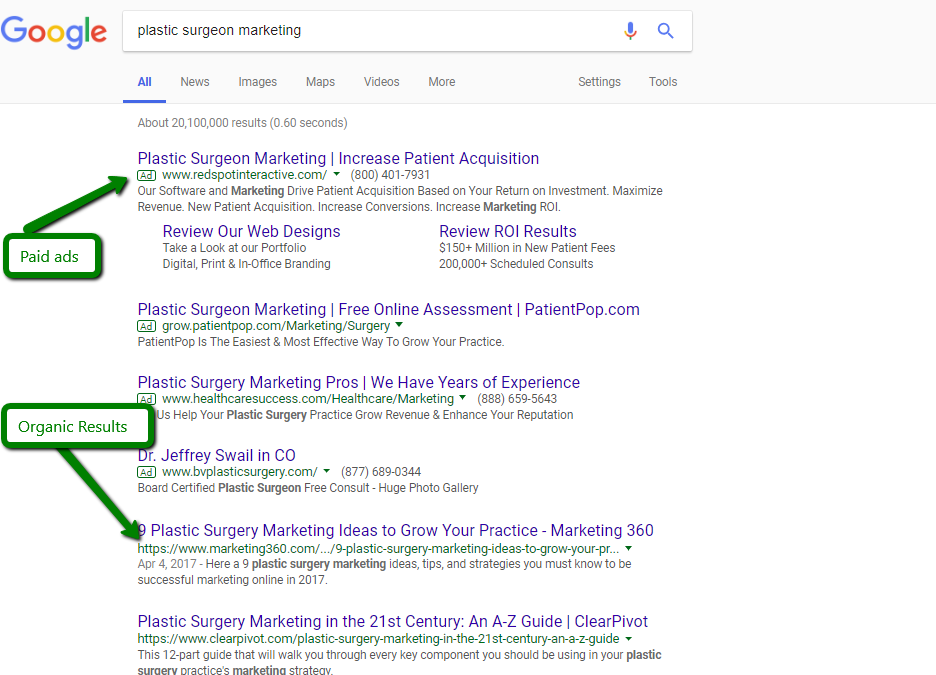
Task: Switch to the News tab
Action: tap(195, 82)
